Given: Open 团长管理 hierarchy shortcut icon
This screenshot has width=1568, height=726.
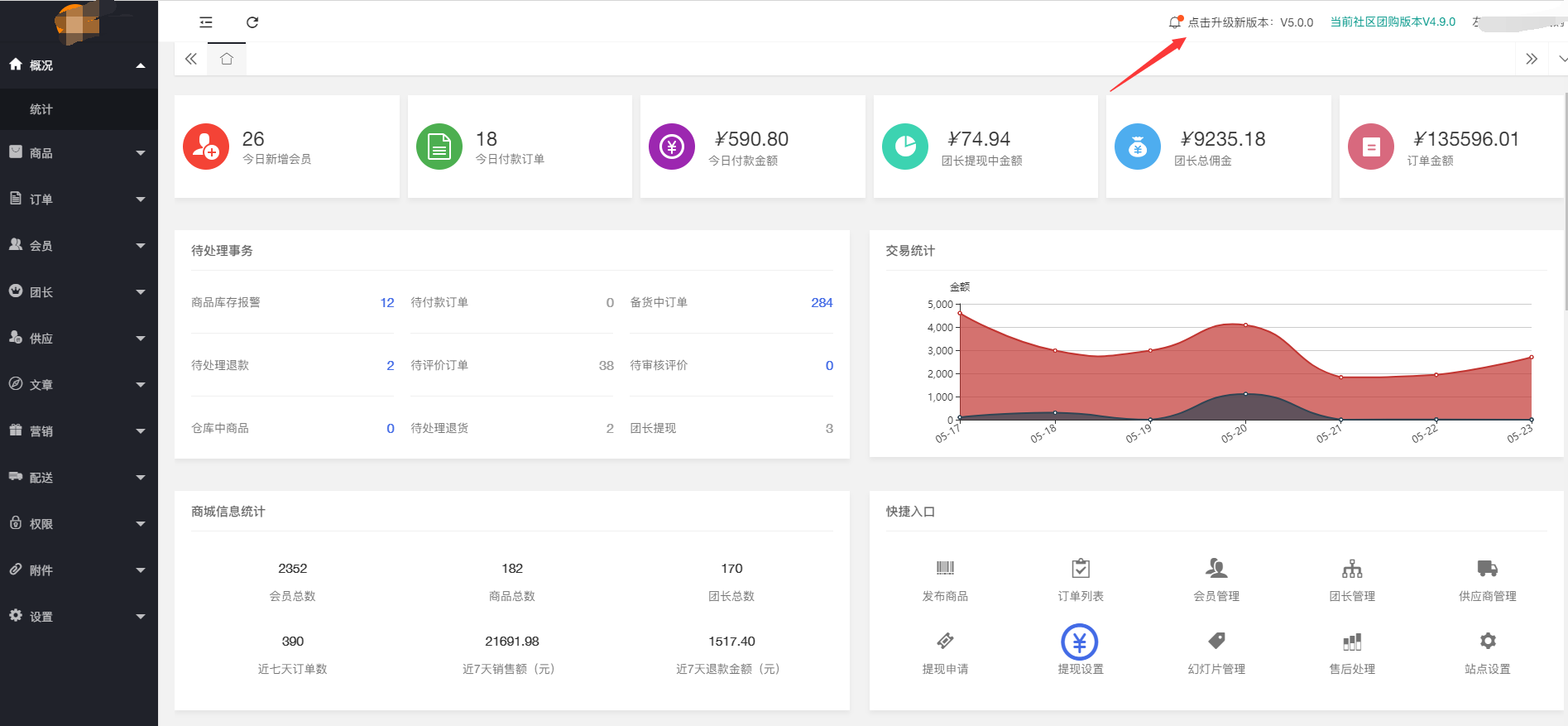Looking at the screenshot, I should (1352, 568).
